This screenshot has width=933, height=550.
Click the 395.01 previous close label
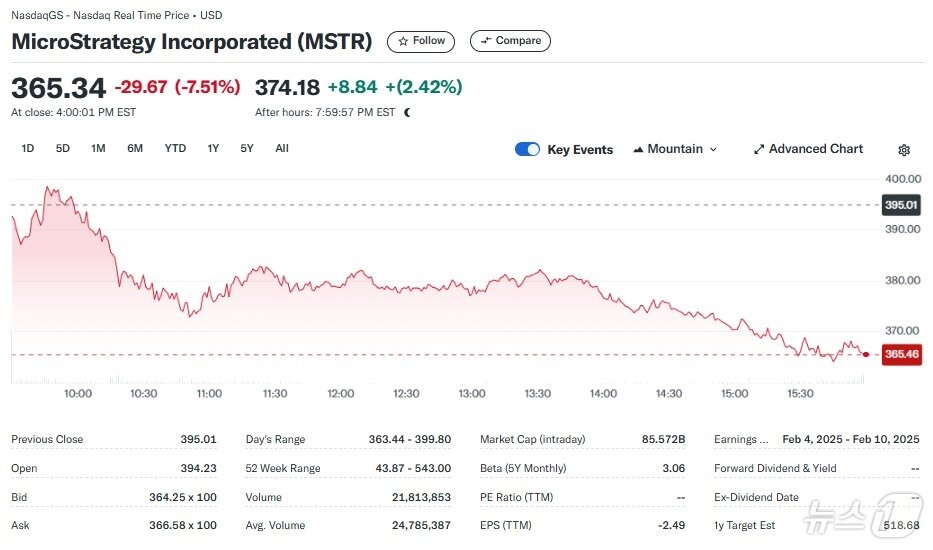tap(901, 205)
